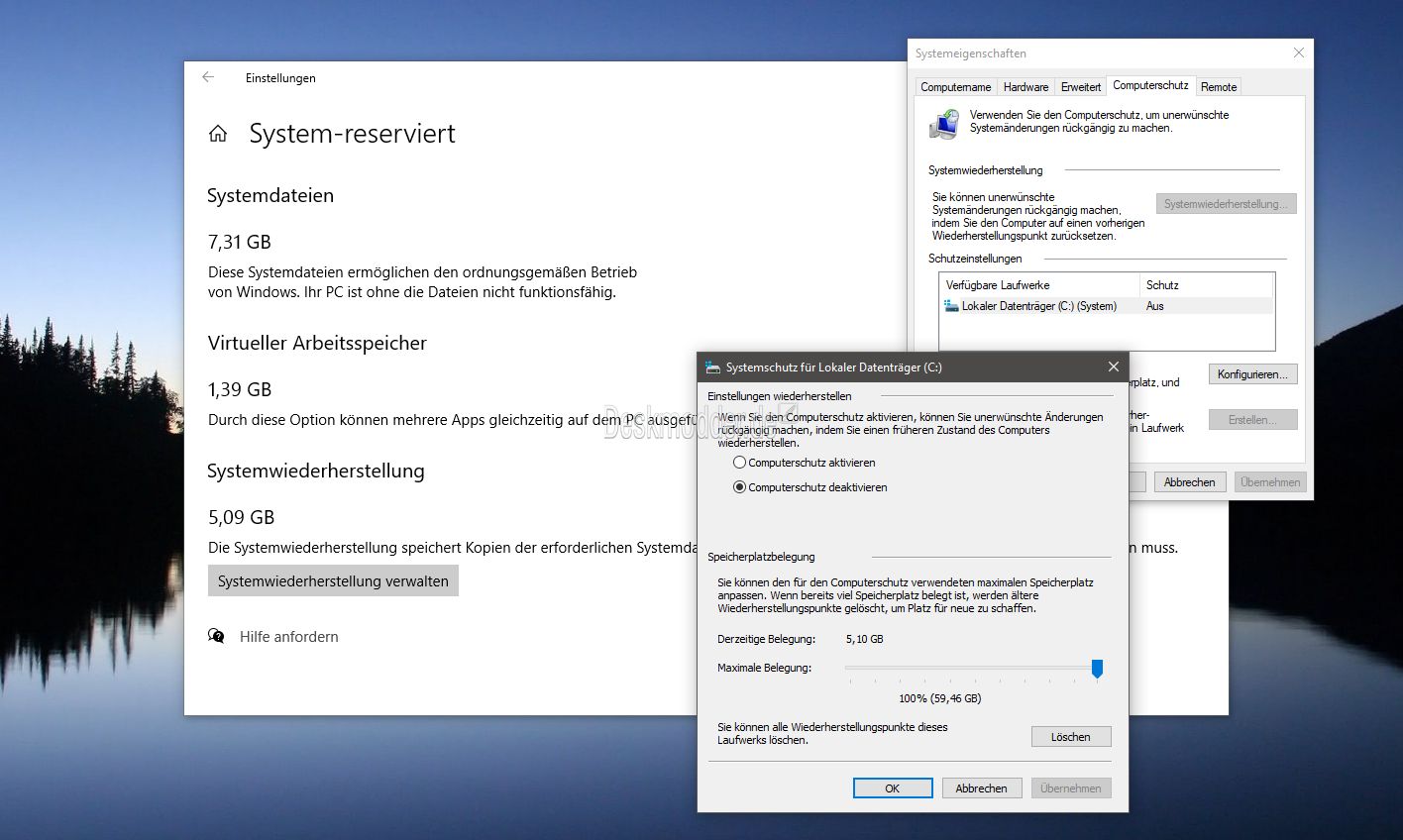Click the Systemwiederherstellung... button
The width and height of the screenshot is (1403, 840).
point(1226,204)
